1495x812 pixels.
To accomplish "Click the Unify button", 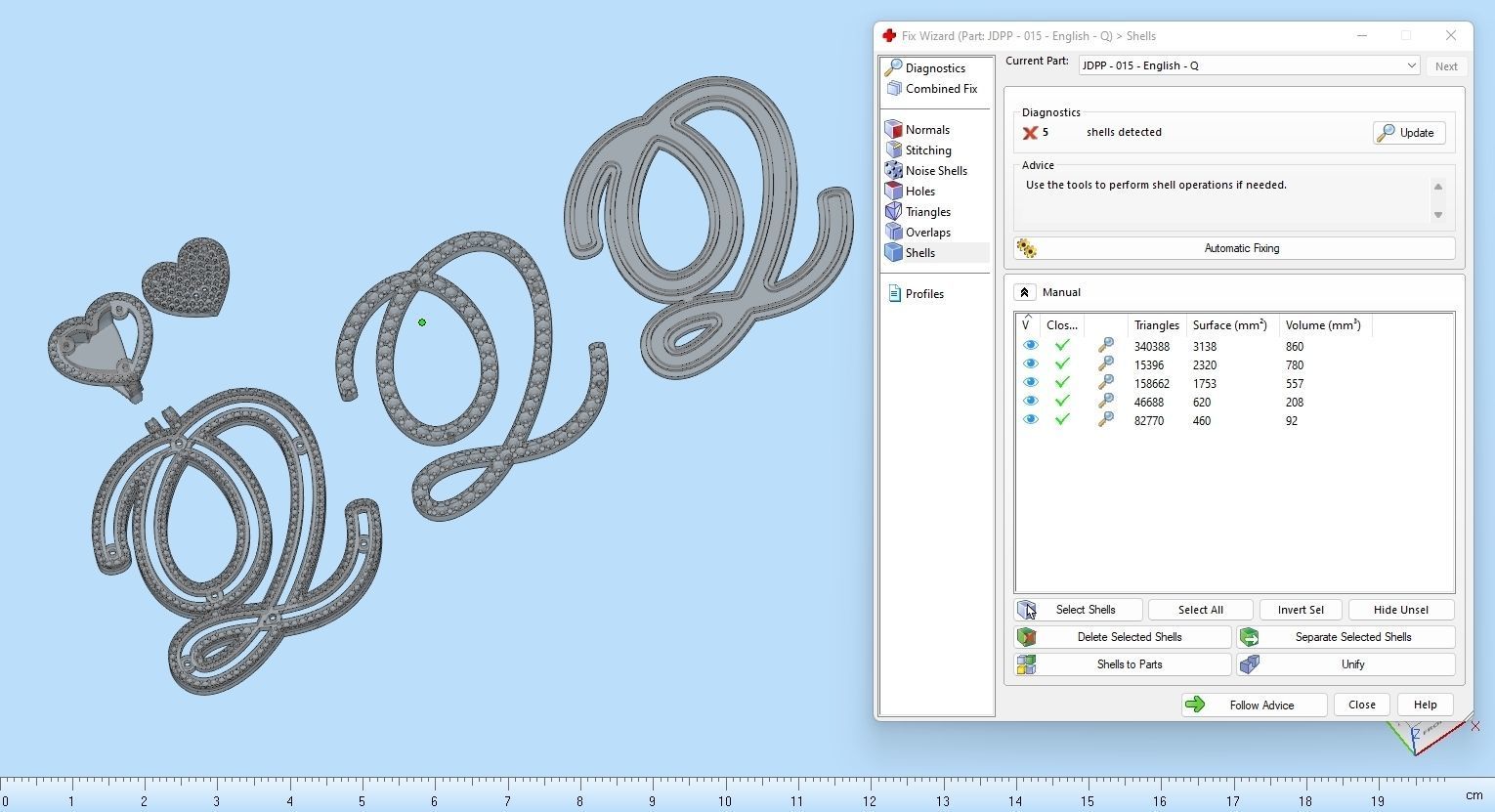I will pos(1345,664).
